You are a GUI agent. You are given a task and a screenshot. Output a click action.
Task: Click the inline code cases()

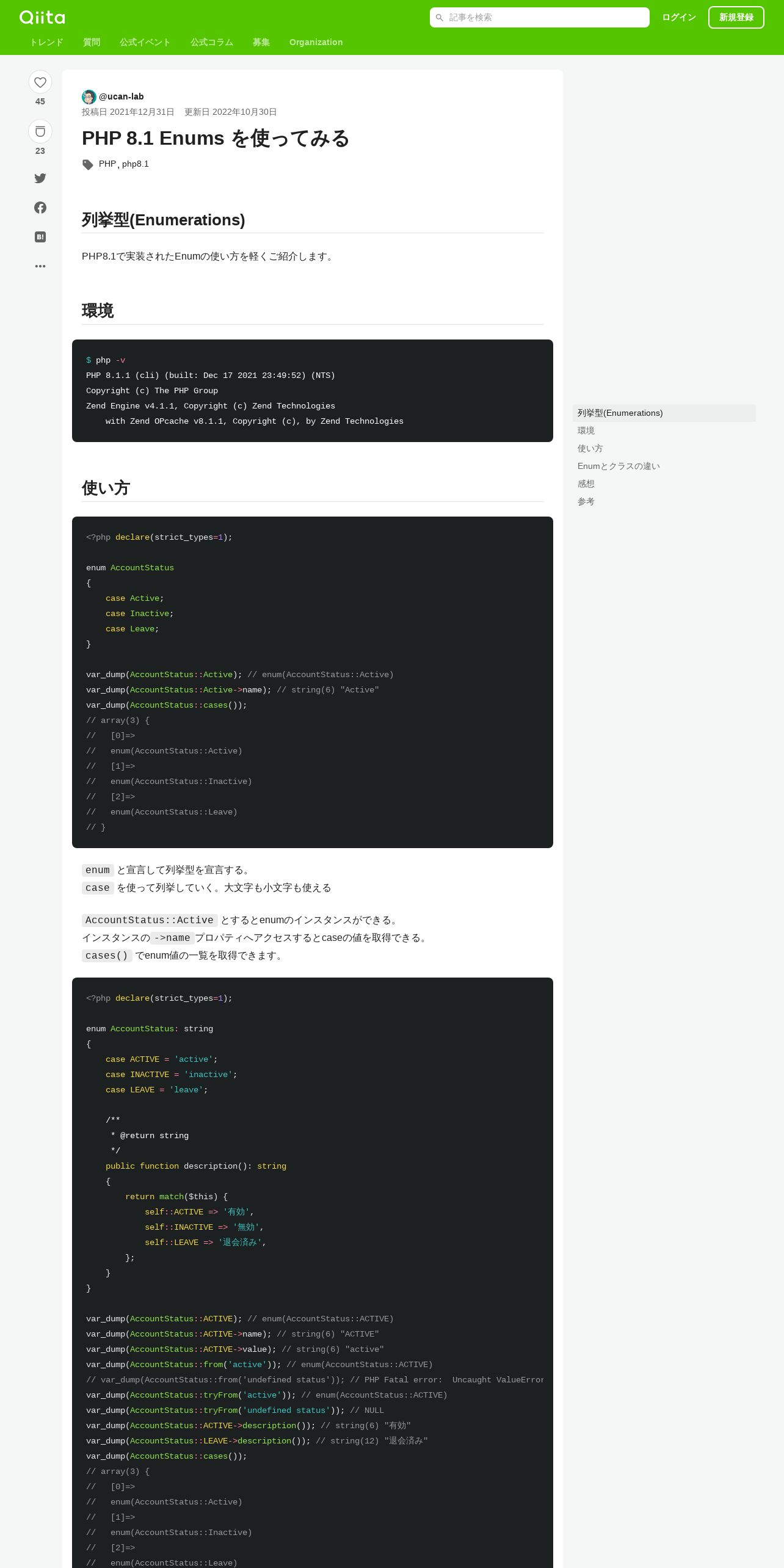[107, 956]
